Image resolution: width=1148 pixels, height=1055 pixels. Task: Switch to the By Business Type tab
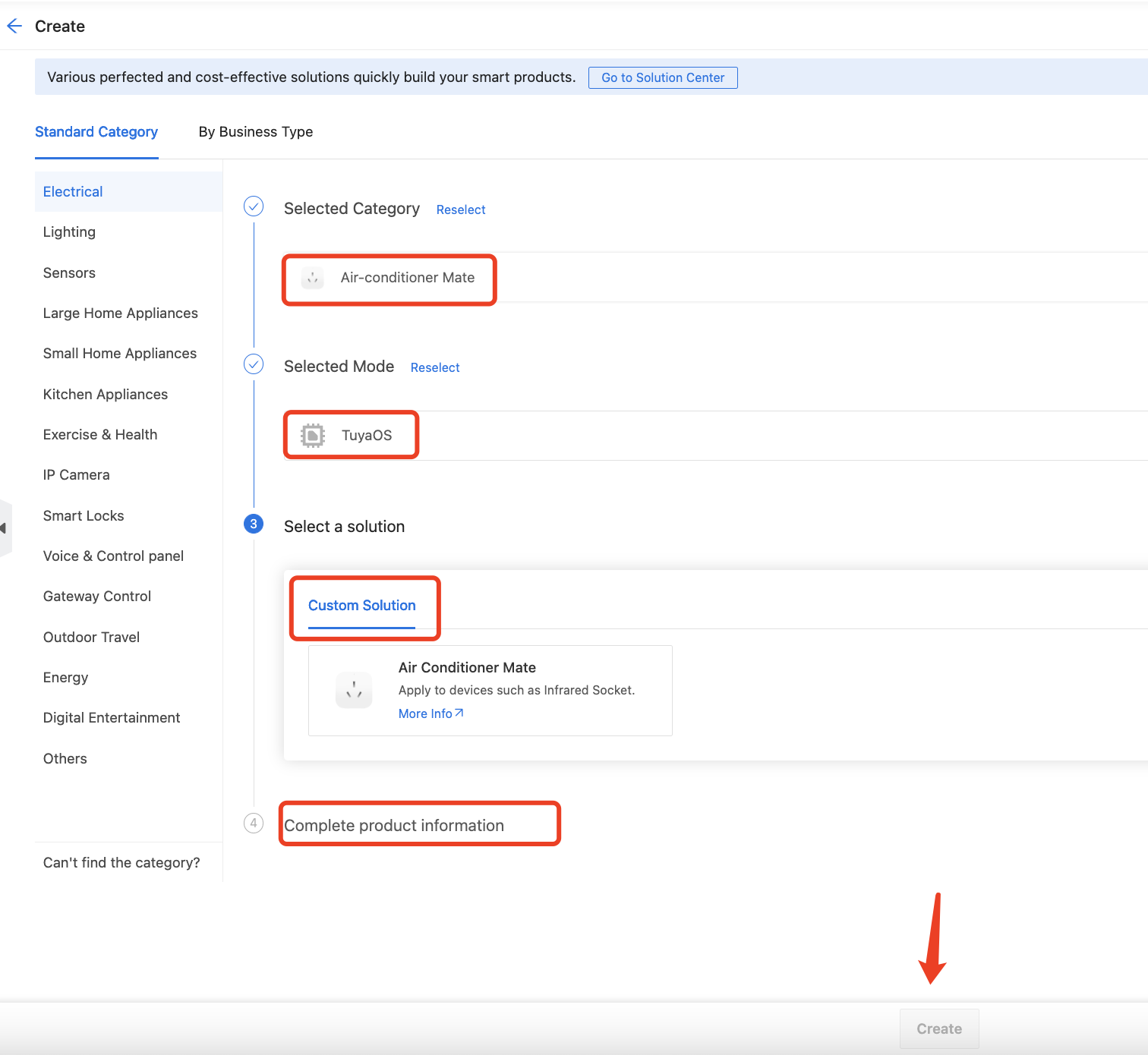click(x=256, y=132)
